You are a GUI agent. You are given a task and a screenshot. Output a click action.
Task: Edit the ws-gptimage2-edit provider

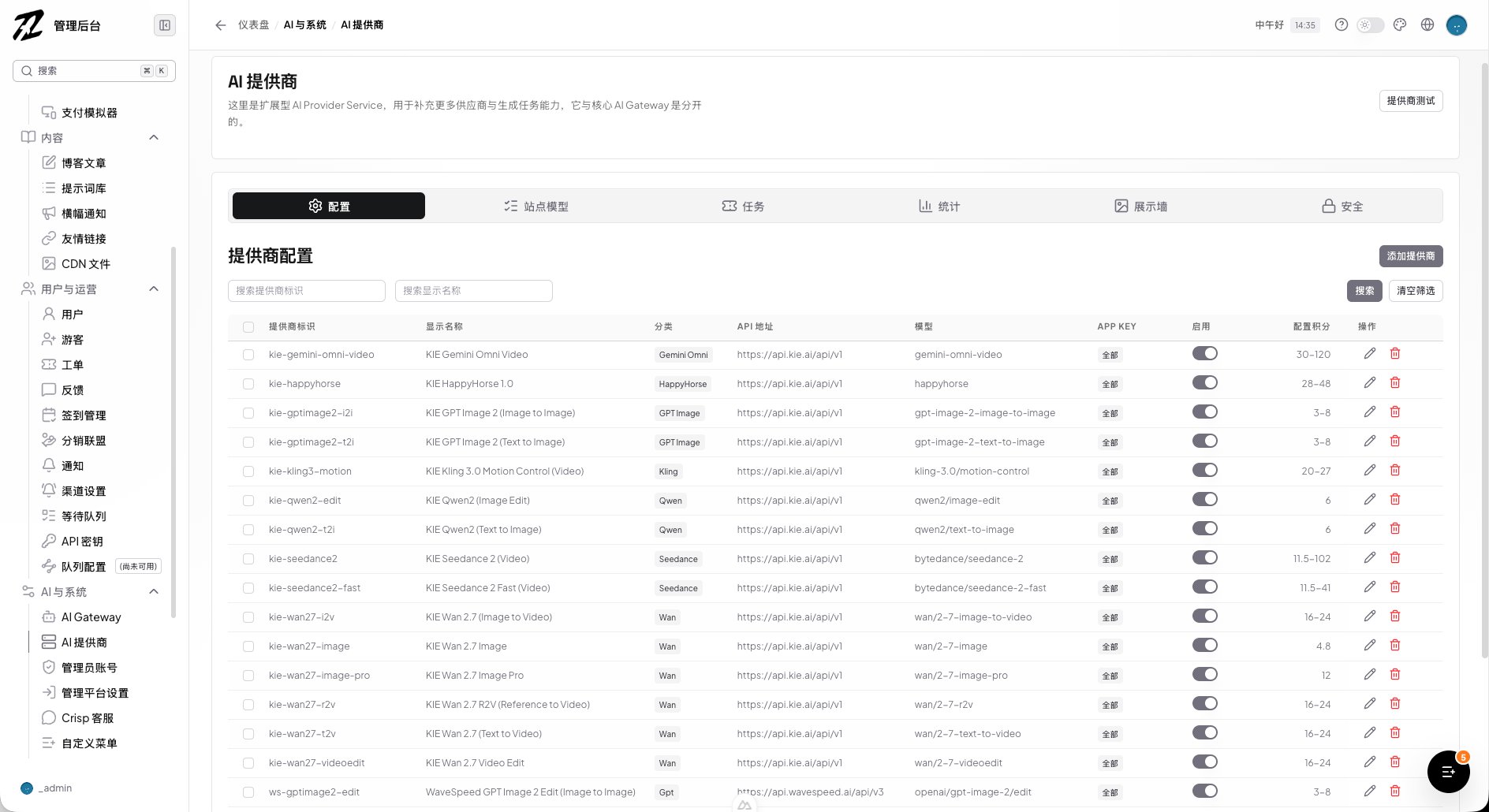(x=1370, y=792)
